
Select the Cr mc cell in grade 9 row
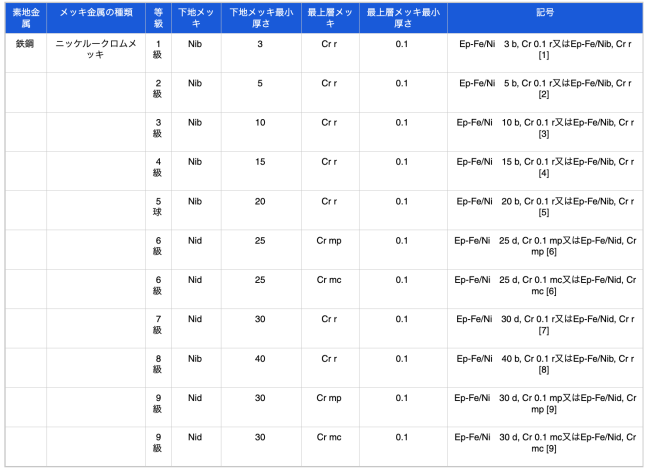tap(330, 437)
